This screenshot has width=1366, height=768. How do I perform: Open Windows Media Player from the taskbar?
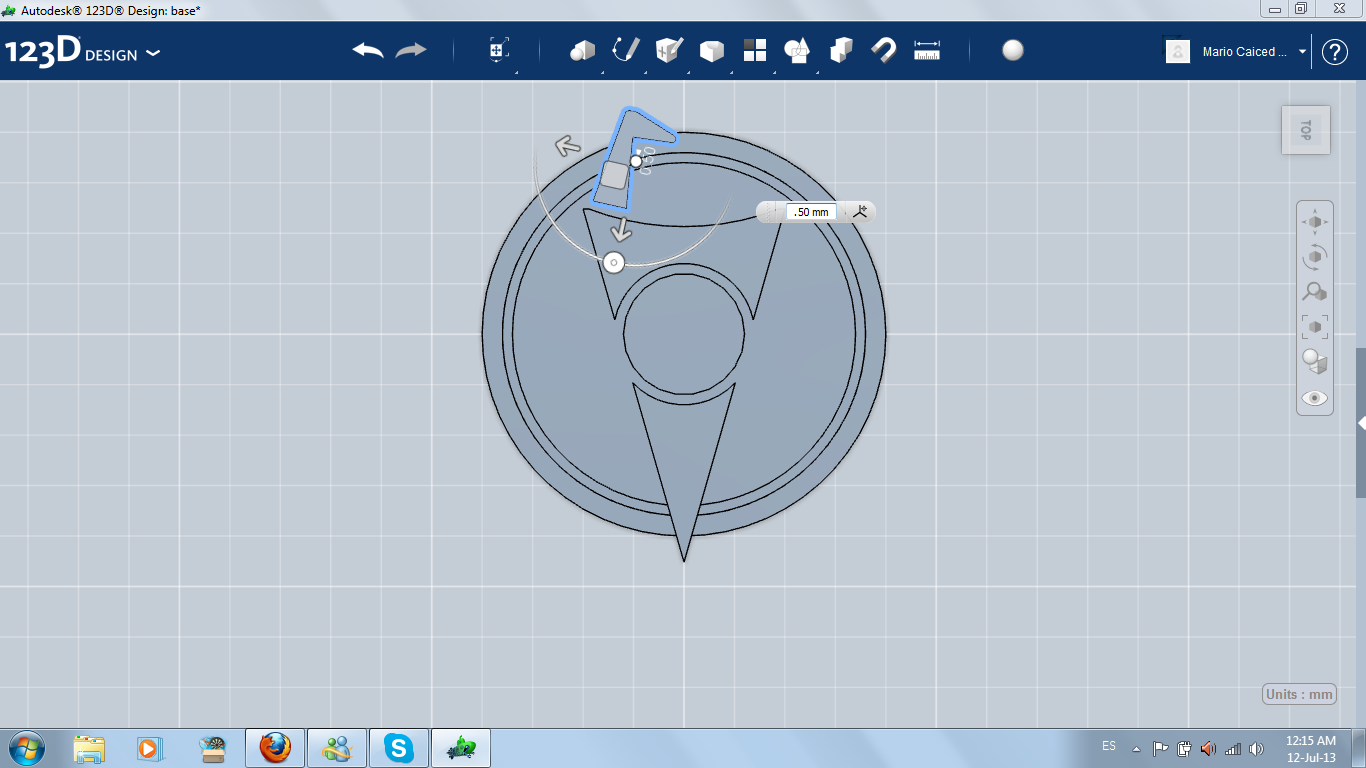point(148,748)
